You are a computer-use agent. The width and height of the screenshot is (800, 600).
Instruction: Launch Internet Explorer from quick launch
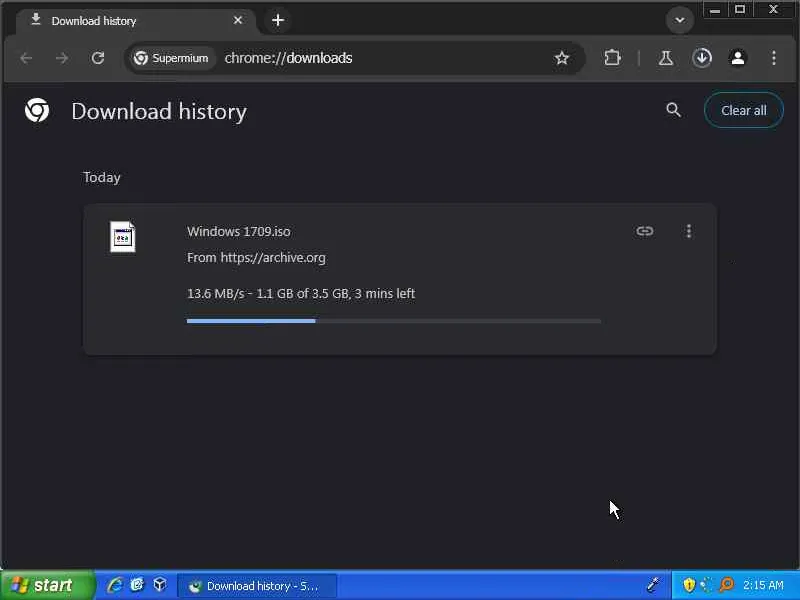click(115, 585)
